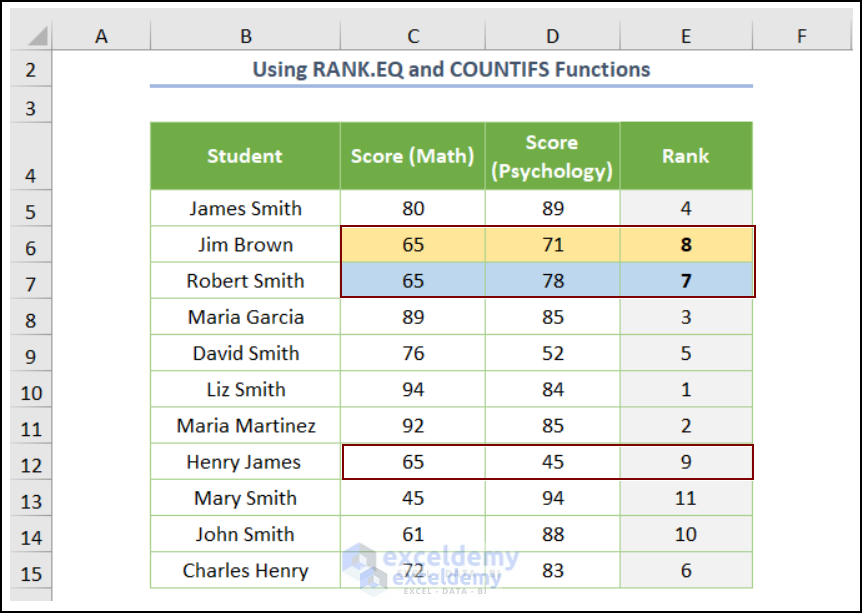This screenshot has height=613, width=862.
Task: Select row 8 header
Action: point(31,317)
